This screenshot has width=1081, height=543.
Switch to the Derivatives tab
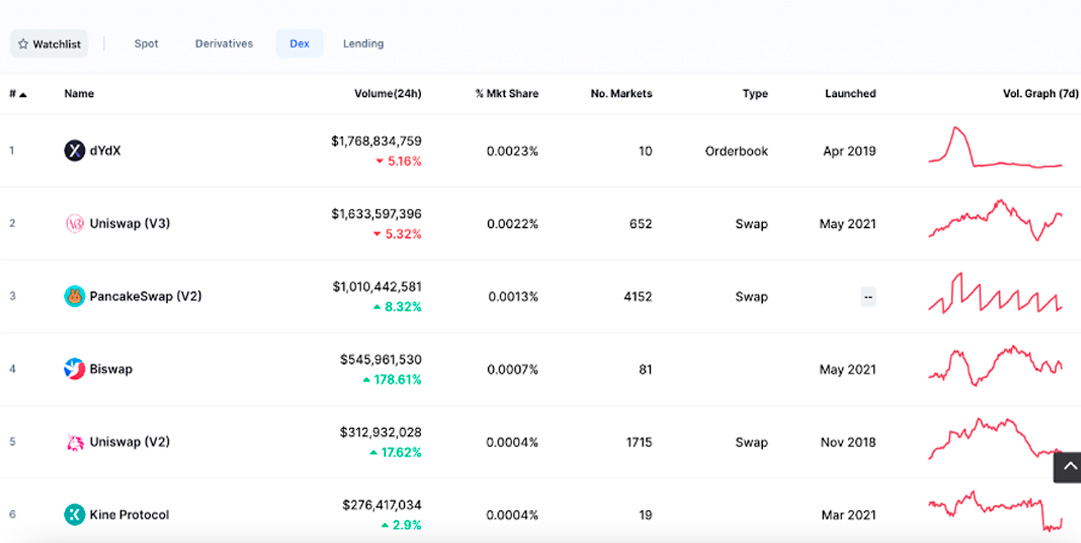point(224,43)
